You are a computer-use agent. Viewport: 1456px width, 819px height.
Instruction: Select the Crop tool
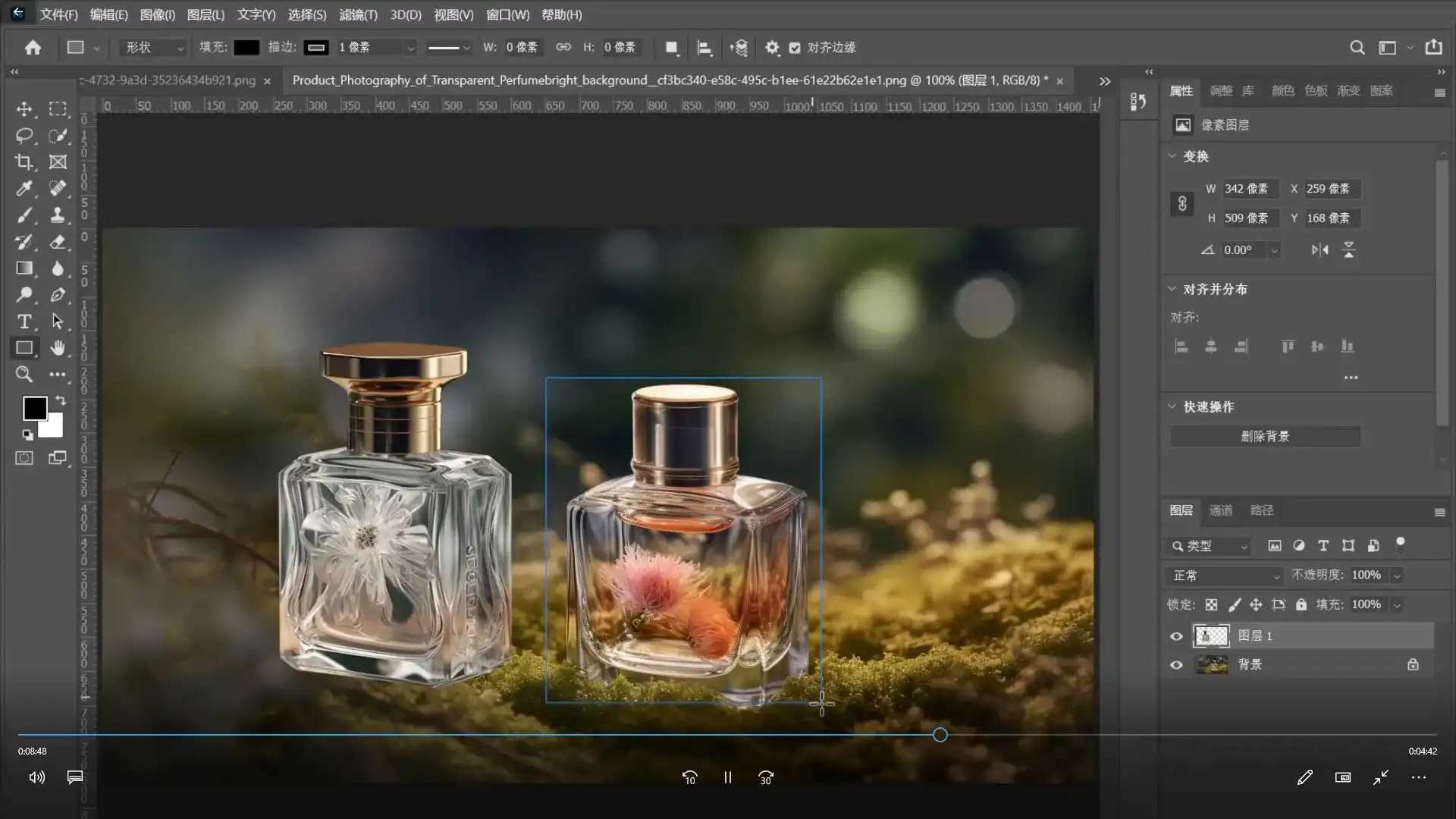(x=24, y=162)
